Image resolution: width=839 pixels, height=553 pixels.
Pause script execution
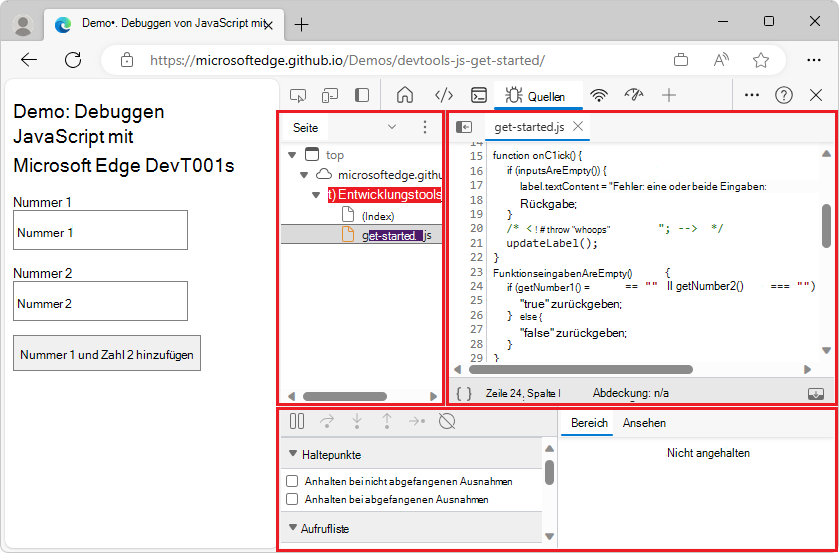click(x=297, y=421)
